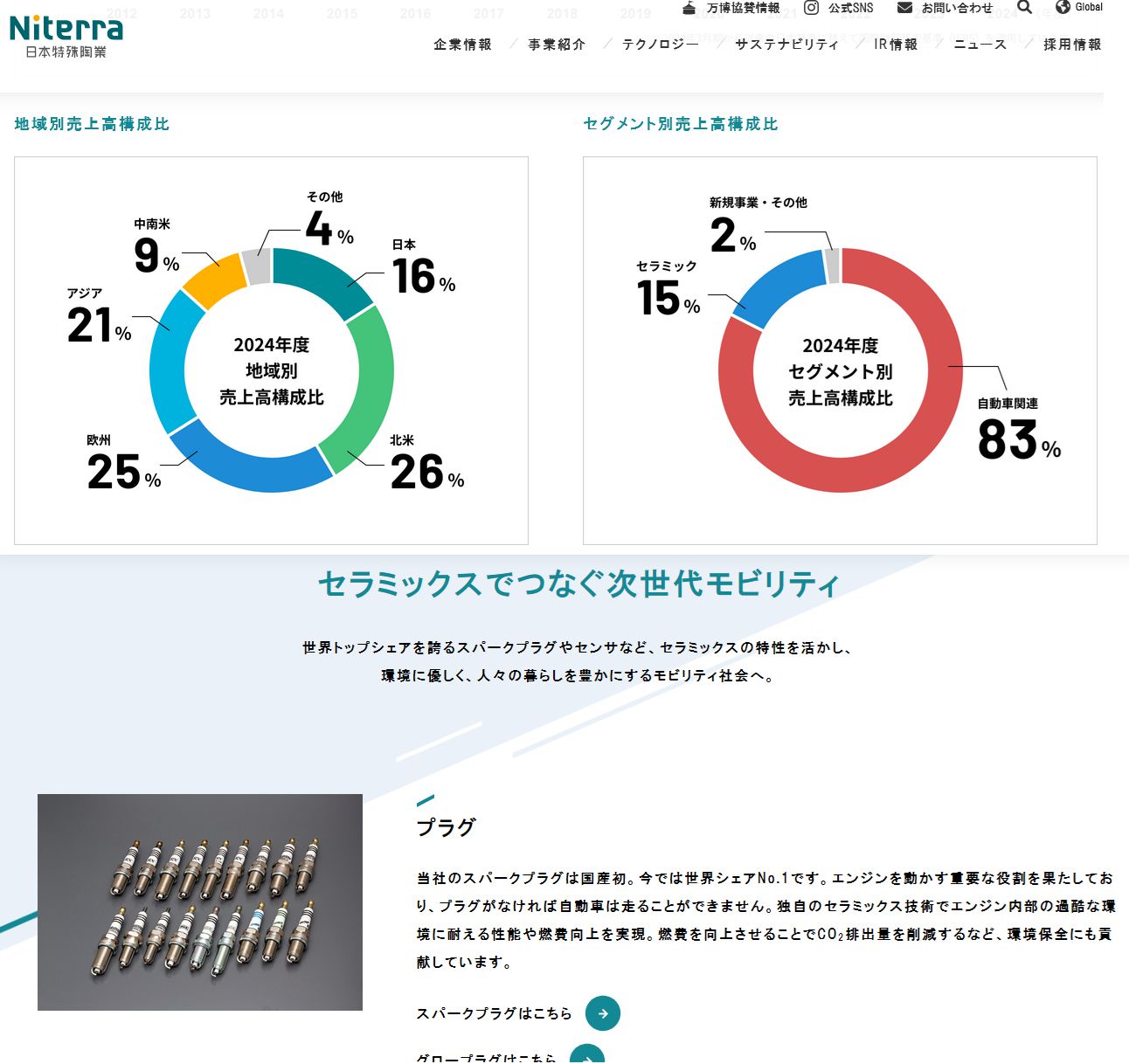
Task: Open the search magnifier icon
Action: pos(1025,8)
